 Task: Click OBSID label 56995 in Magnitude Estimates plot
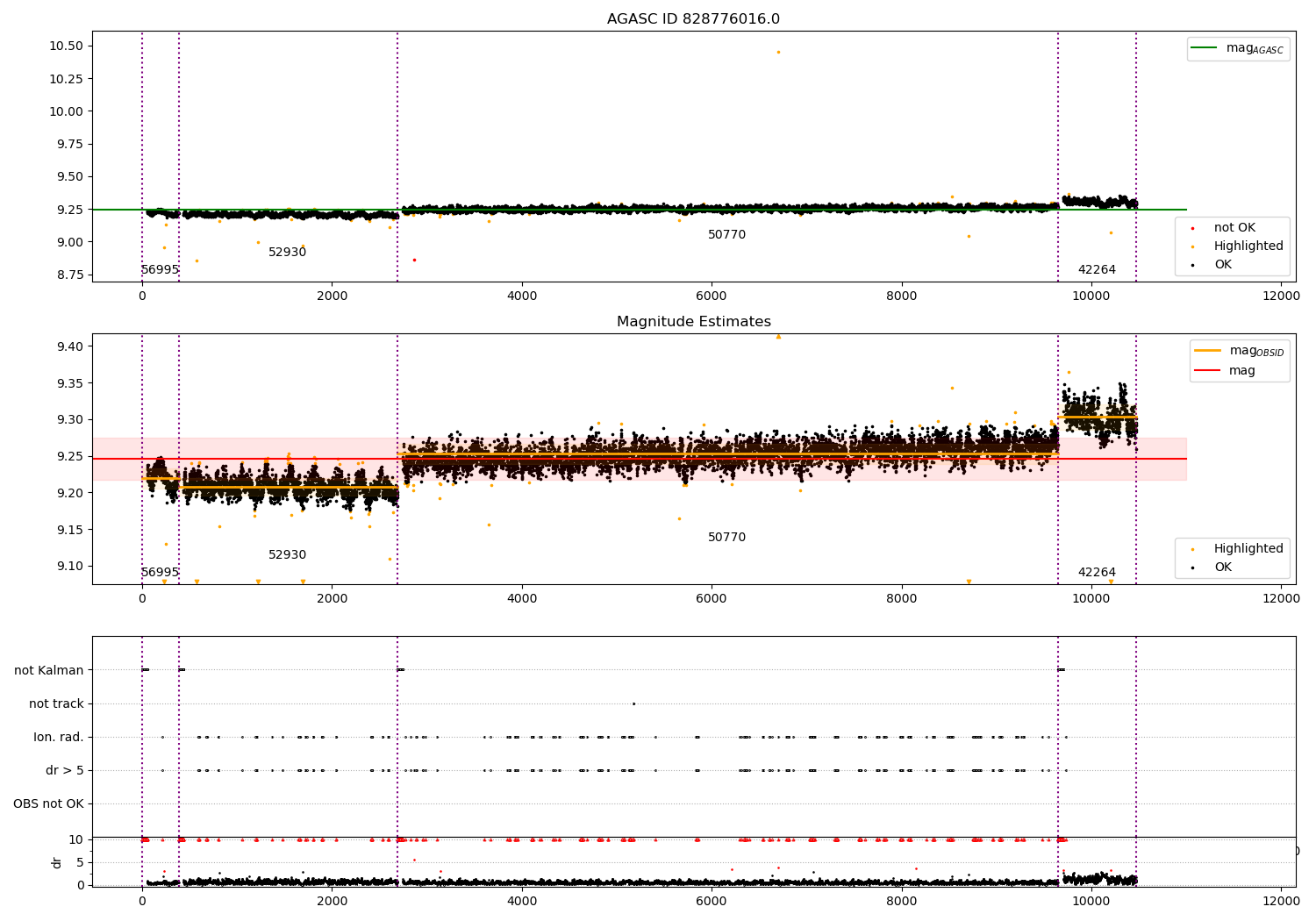pyautogui.click(x=160, y=573)
